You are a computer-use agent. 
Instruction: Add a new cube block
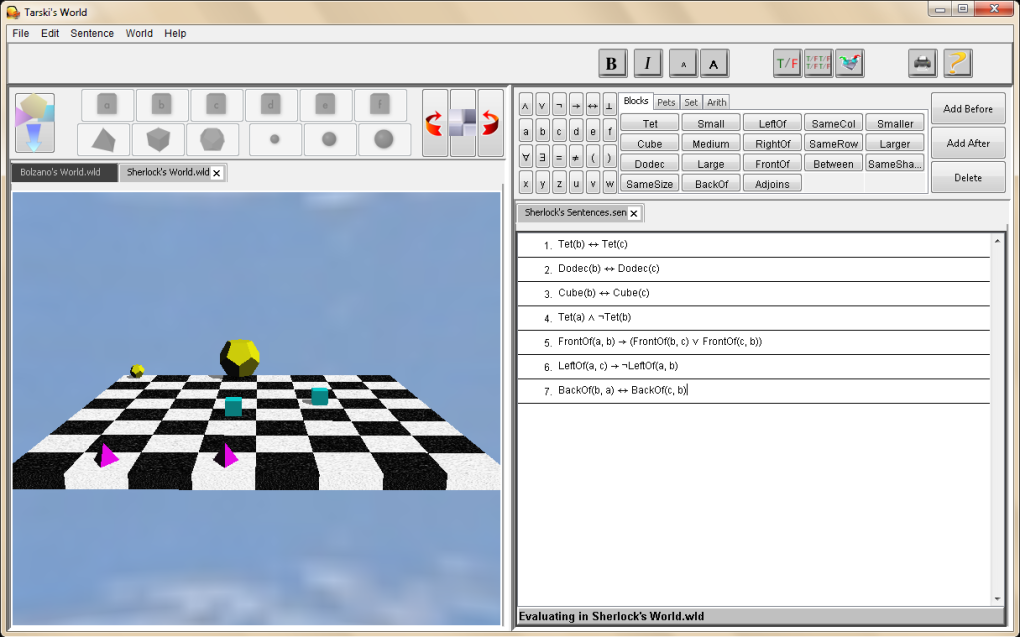tap(158, 139)
